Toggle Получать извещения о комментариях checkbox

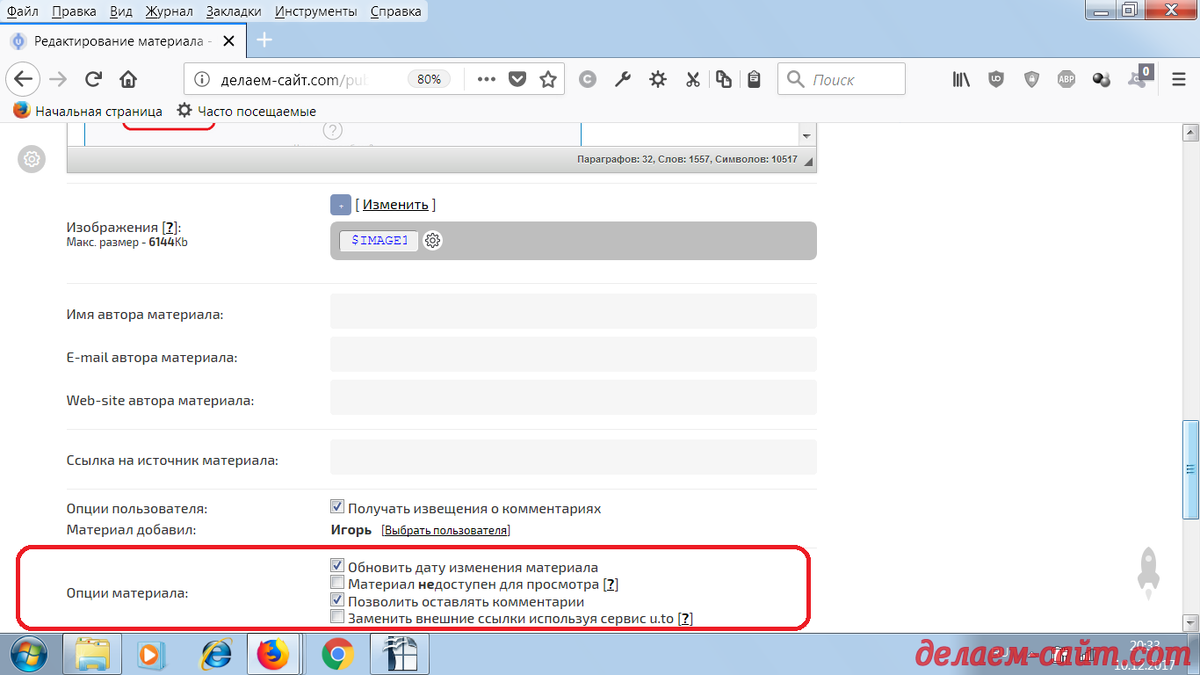pyautogui.click(x=337, y=507)
